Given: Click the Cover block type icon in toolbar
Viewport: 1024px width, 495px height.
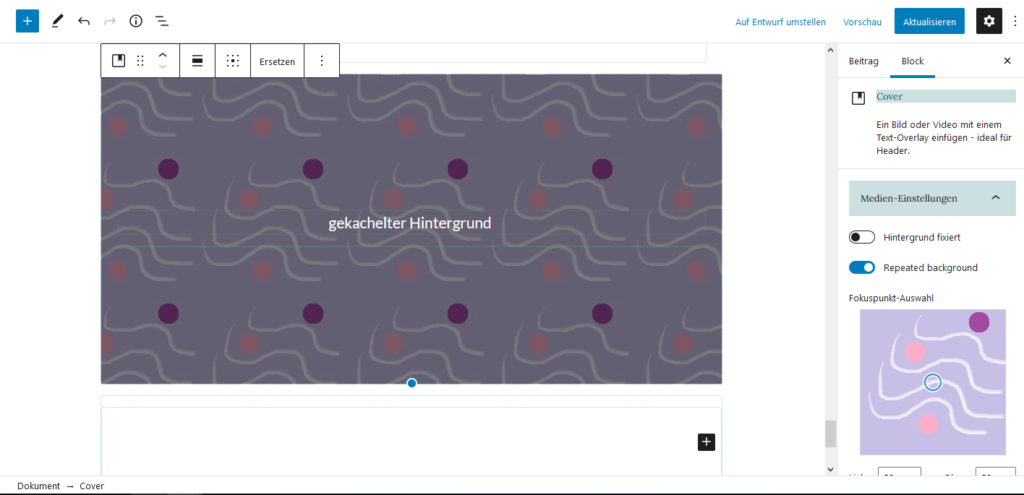Looking at the screenshot, I should pyautogui.click(x=118, y=61).
